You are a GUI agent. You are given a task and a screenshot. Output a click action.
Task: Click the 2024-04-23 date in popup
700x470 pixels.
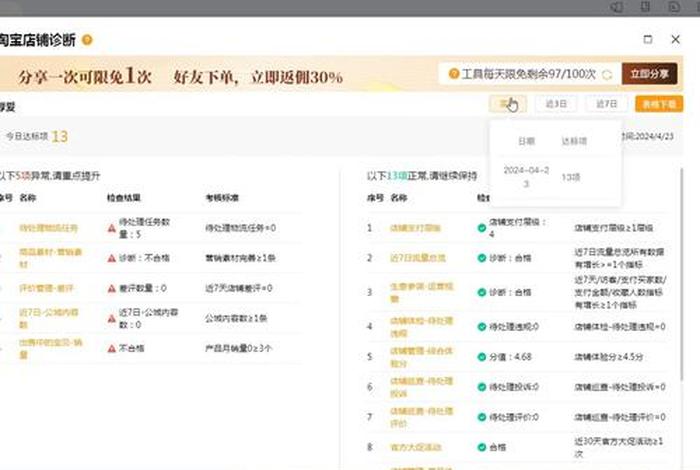click(x=526, y=177)
